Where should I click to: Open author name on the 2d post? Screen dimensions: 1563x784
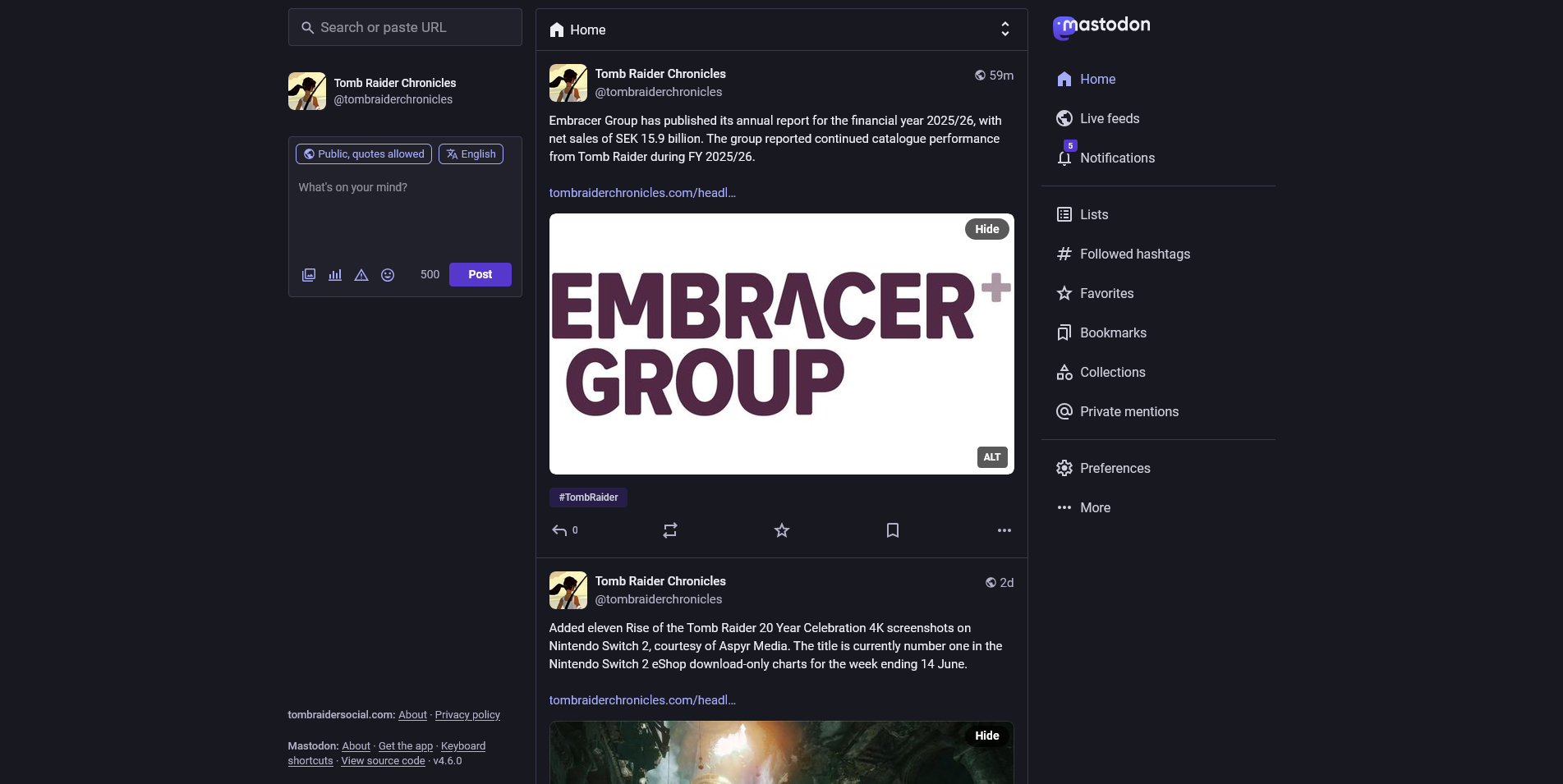660,581
